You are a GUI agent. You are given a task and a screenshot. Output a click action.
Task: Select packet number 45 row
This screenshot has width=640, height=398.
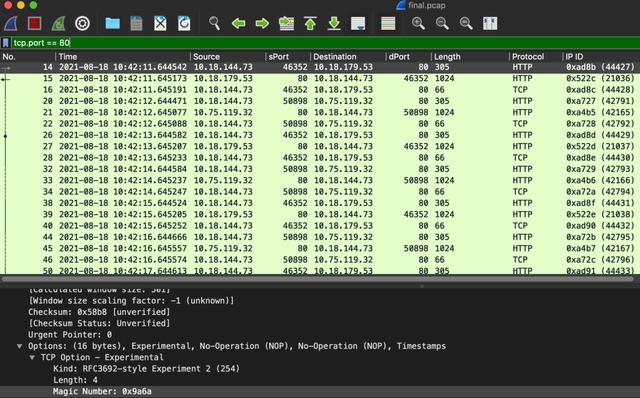coord(320,248)
